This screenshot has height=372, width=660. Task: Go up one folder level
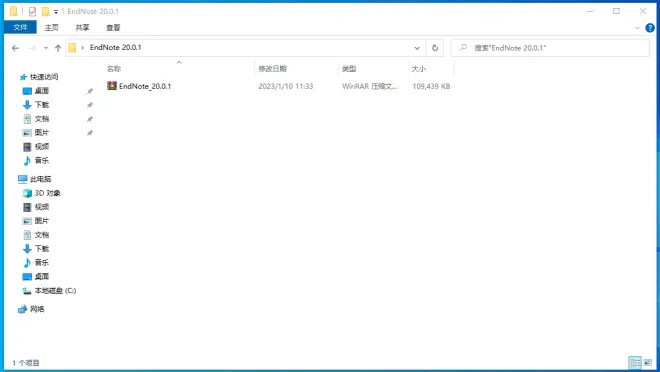point(58,48)
